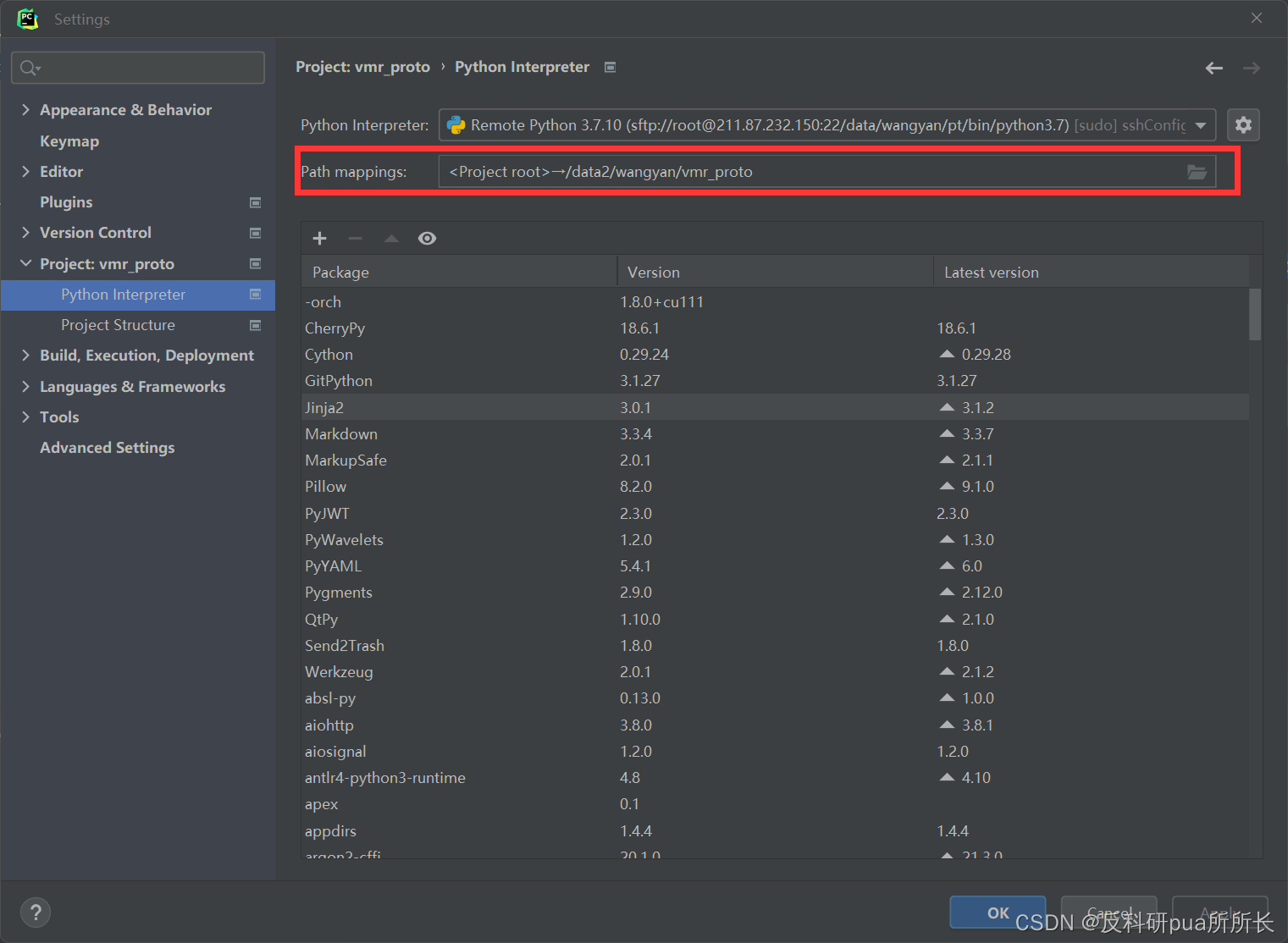Select the Markdown package row
Image resolution: width=1288 pixels, height=943 pixels.
pos(775,433)
